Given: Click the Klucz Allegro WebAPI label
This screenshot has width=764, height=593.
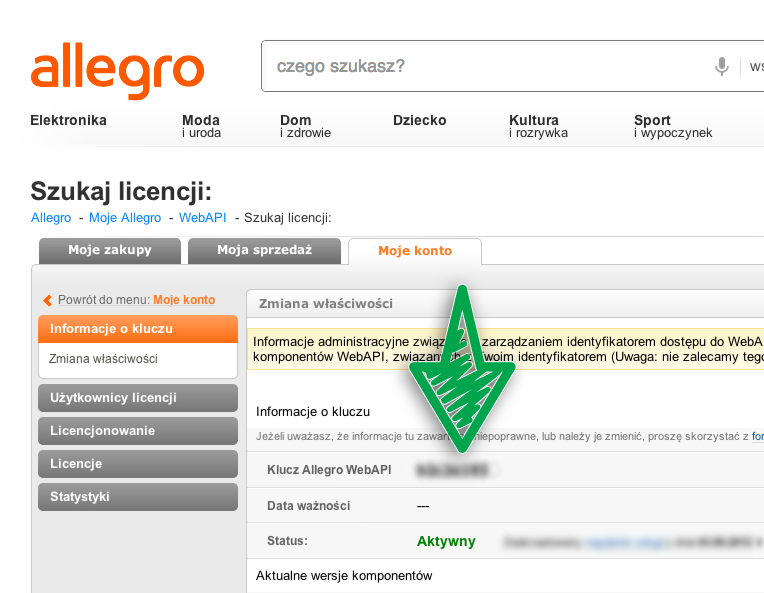Looking at the screenshot, I should pyautogui.click(x=329, y=470).
